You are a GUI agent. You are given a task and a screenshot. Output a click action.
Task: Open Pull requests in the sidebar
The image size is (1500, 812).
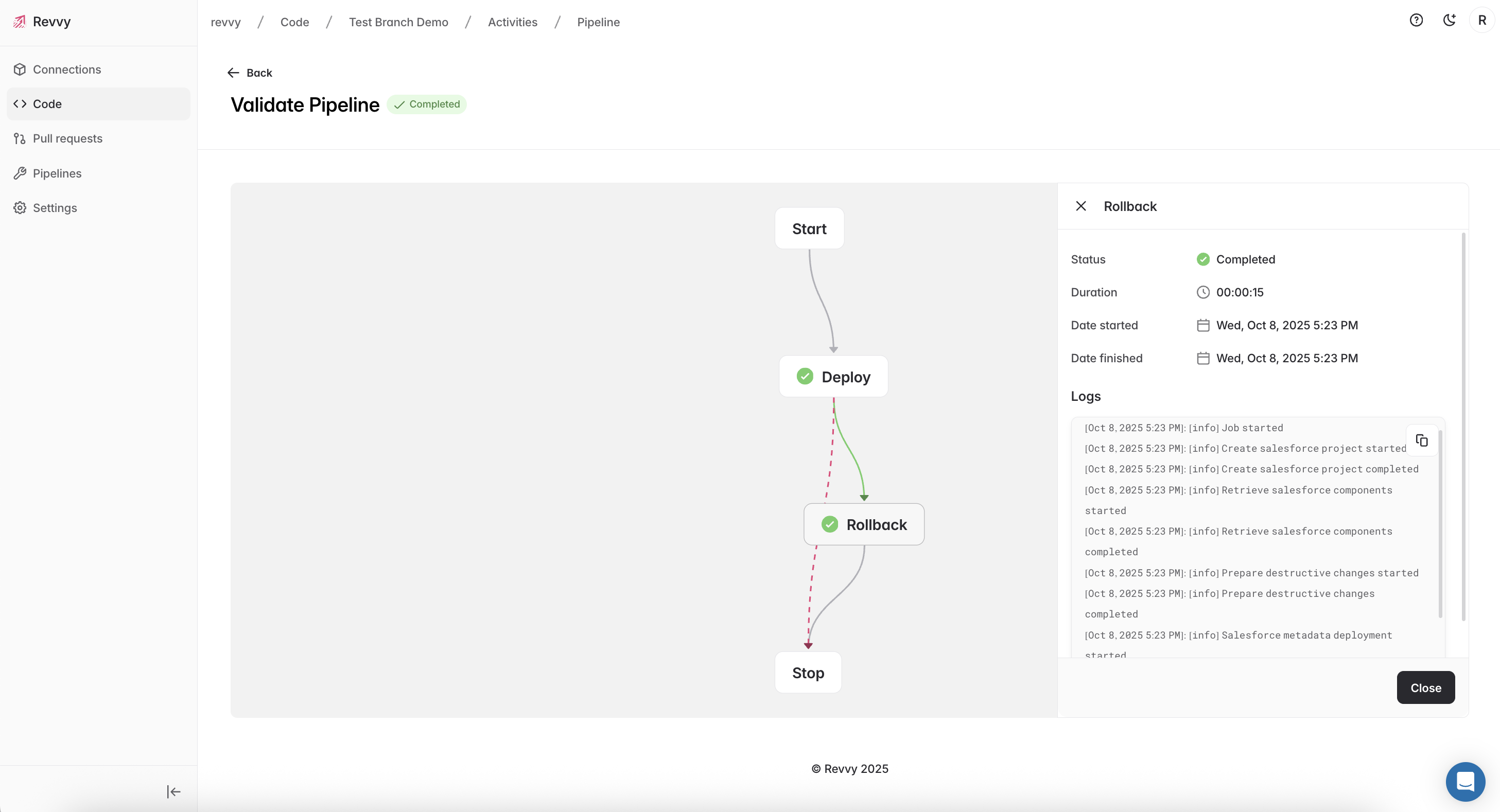click(x=67, y=138)
